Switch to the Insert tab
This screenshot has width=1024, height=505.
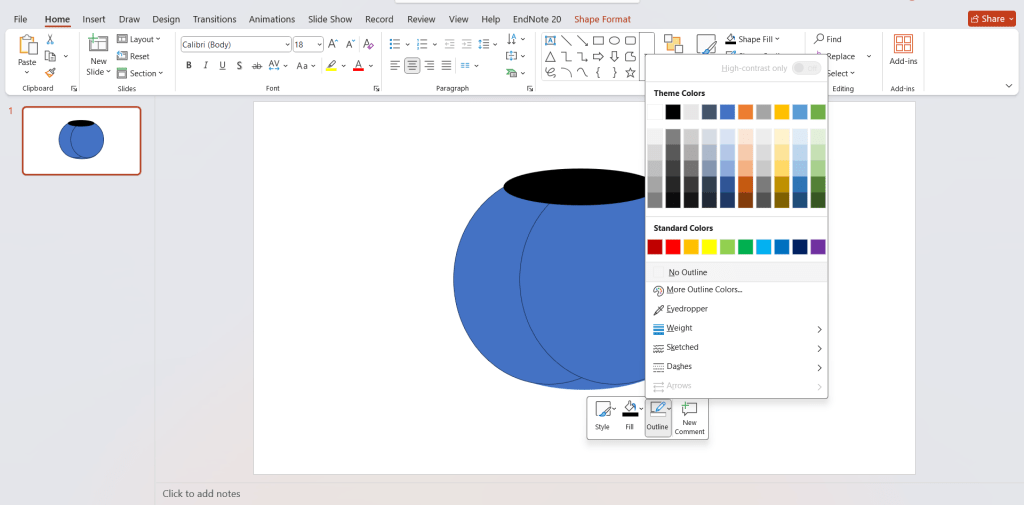94,19
